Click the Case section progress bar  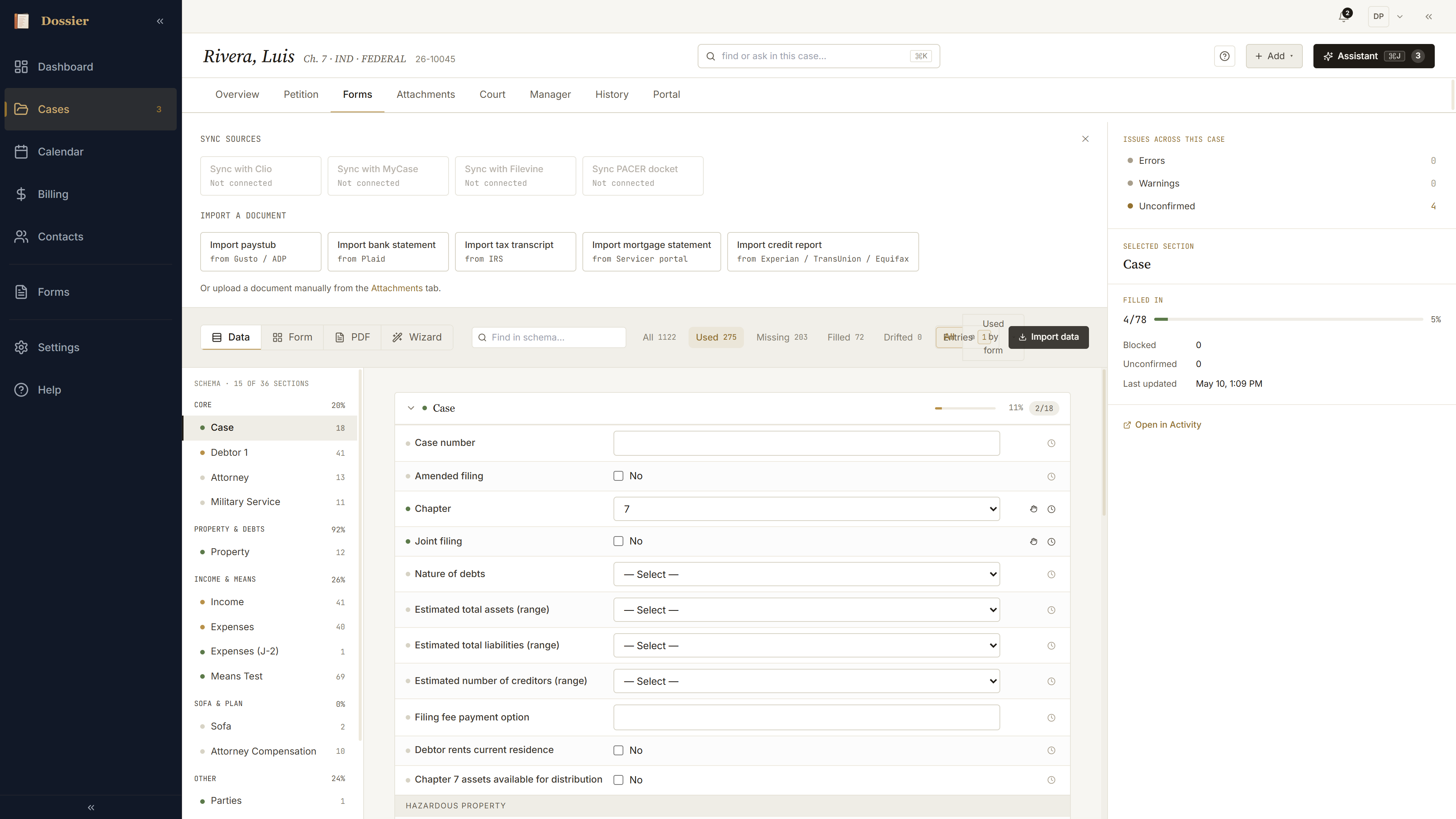tap(965, 408)
